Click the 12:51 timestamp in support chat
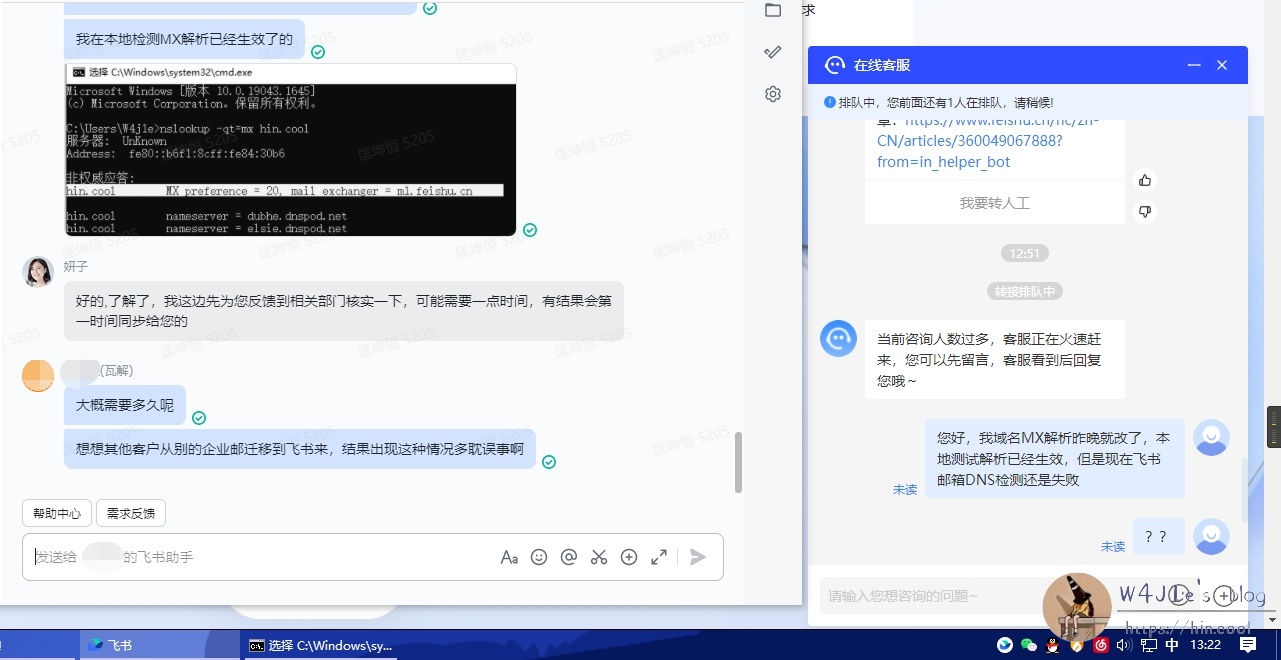Viewport: 1281px width, 660px height. click(1025, 253)
